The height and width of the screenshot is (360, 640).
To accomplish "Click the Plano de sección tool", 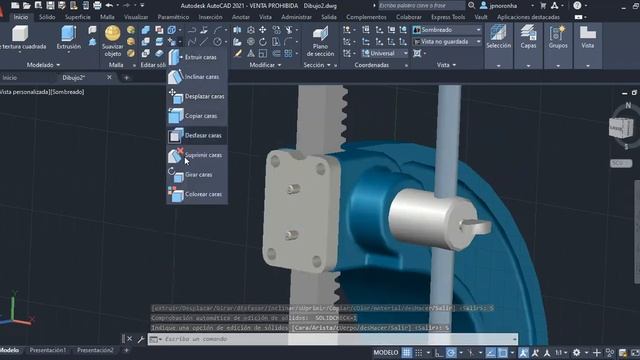I will (x=320, y=42).
